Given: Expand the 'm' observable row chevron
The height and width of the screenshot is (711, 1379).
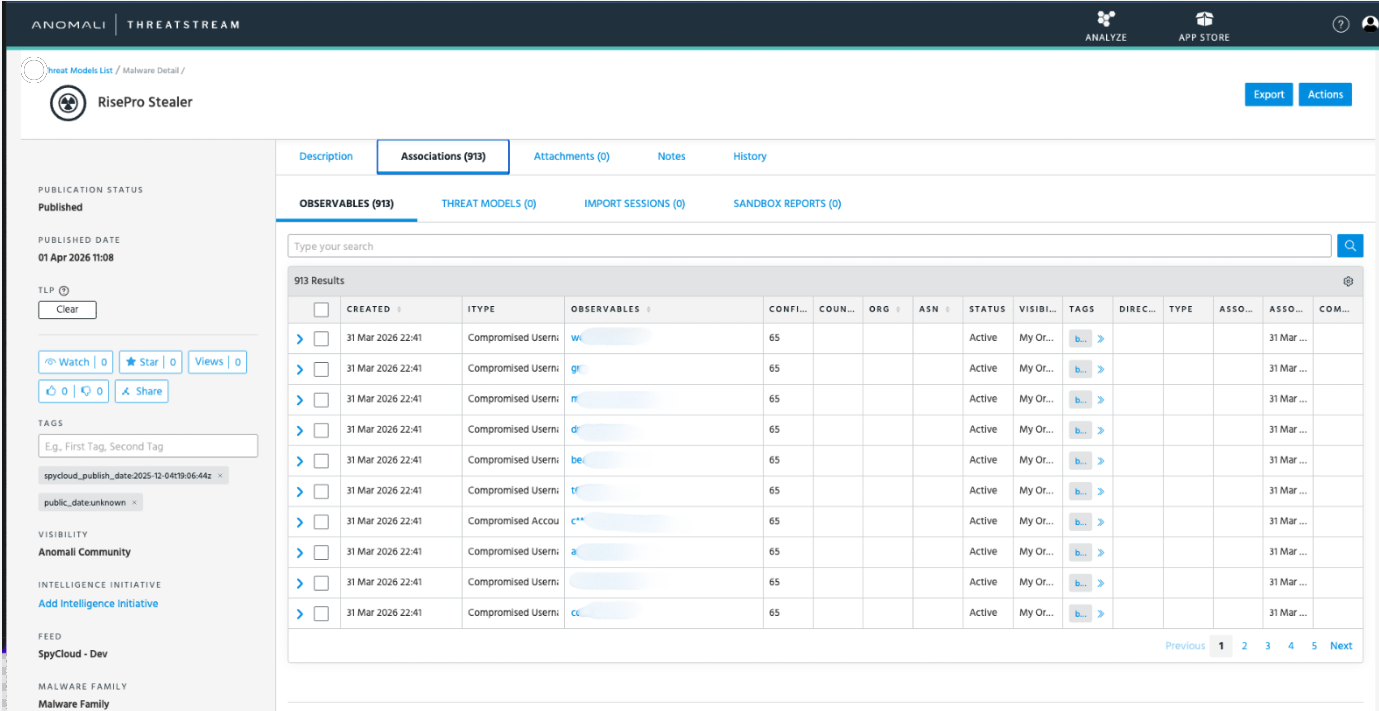Looking at the screenshot, I should (299, 400).
